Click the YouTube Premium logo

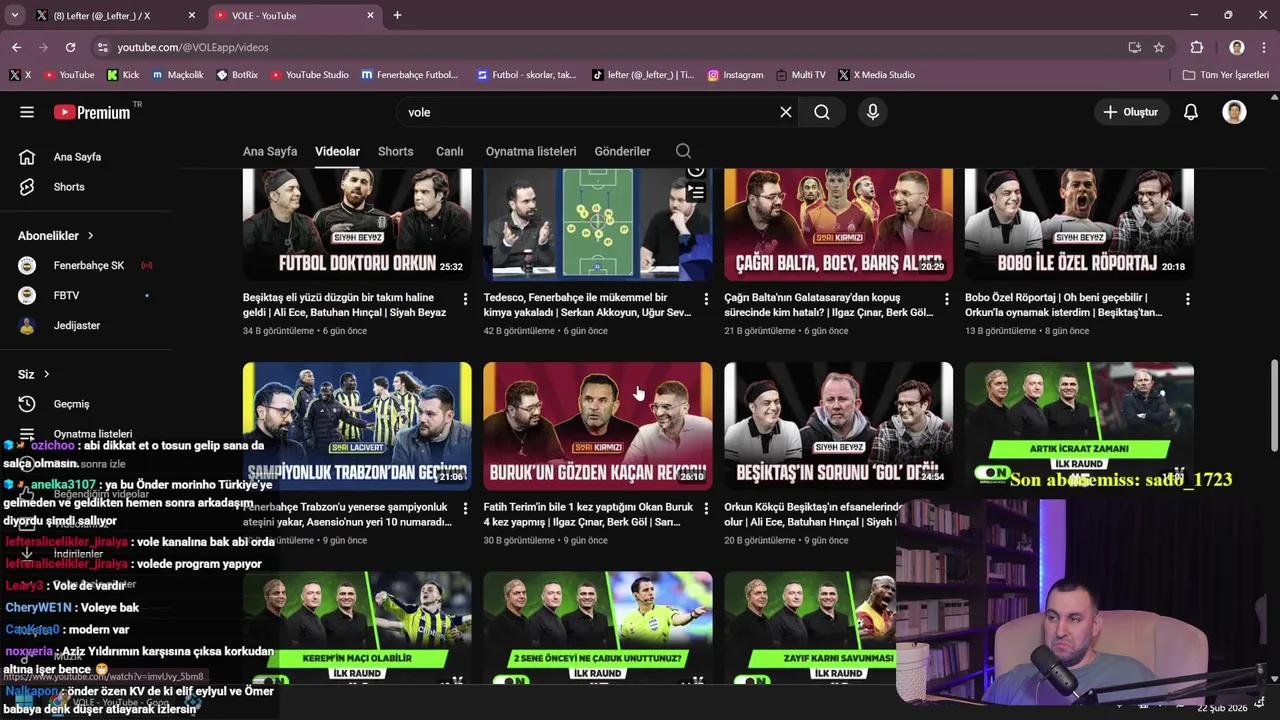click(92, 112)
